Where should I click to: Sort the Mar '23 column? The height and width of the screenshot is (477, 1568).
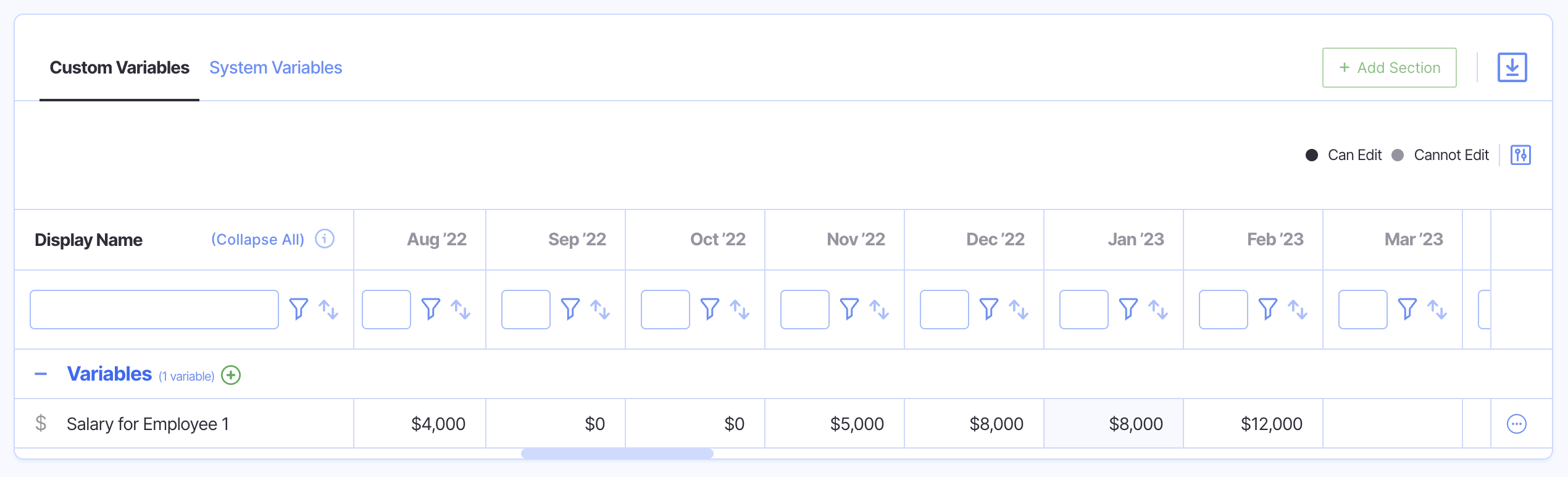pyautogui.click(x=1437, y=309)
